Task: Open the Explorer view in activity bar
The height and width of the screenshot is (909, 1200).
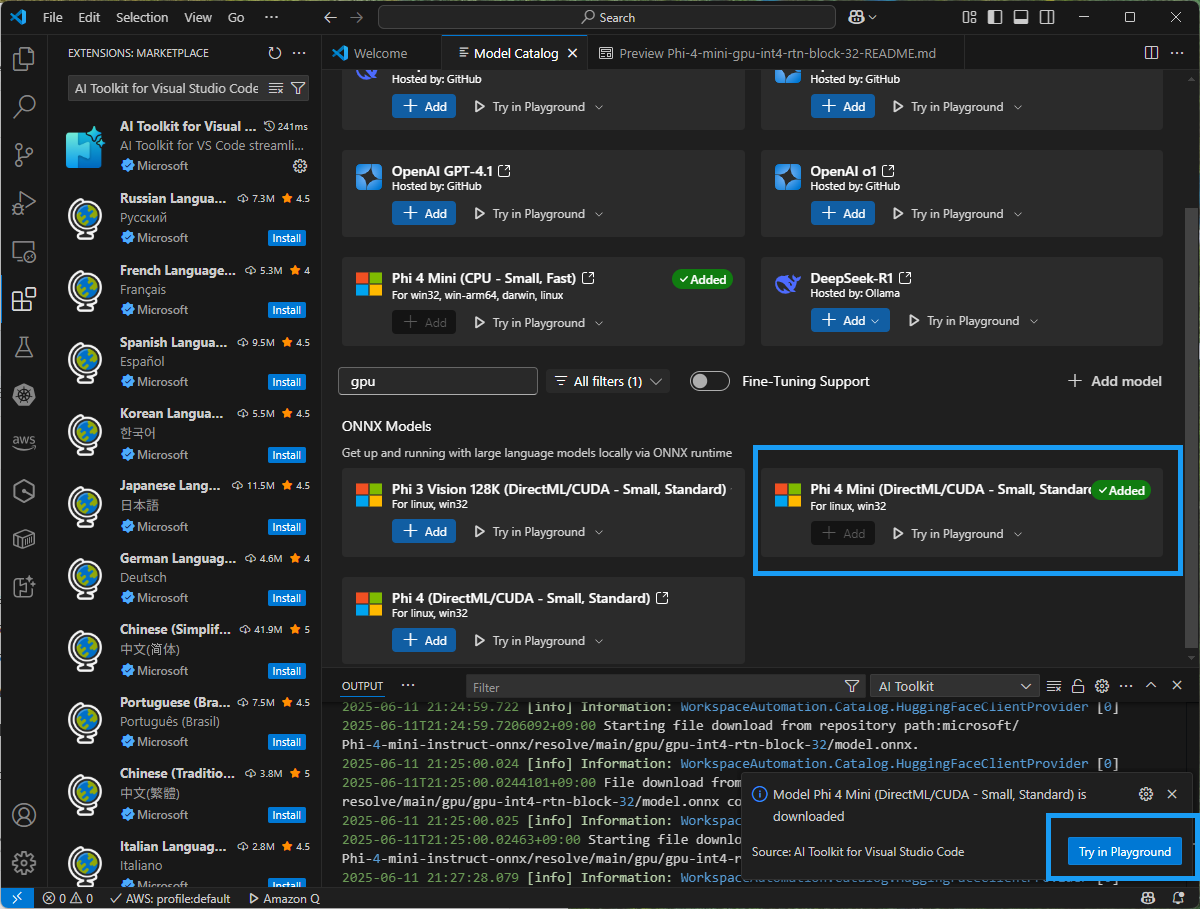Action: tap(24, 59)
